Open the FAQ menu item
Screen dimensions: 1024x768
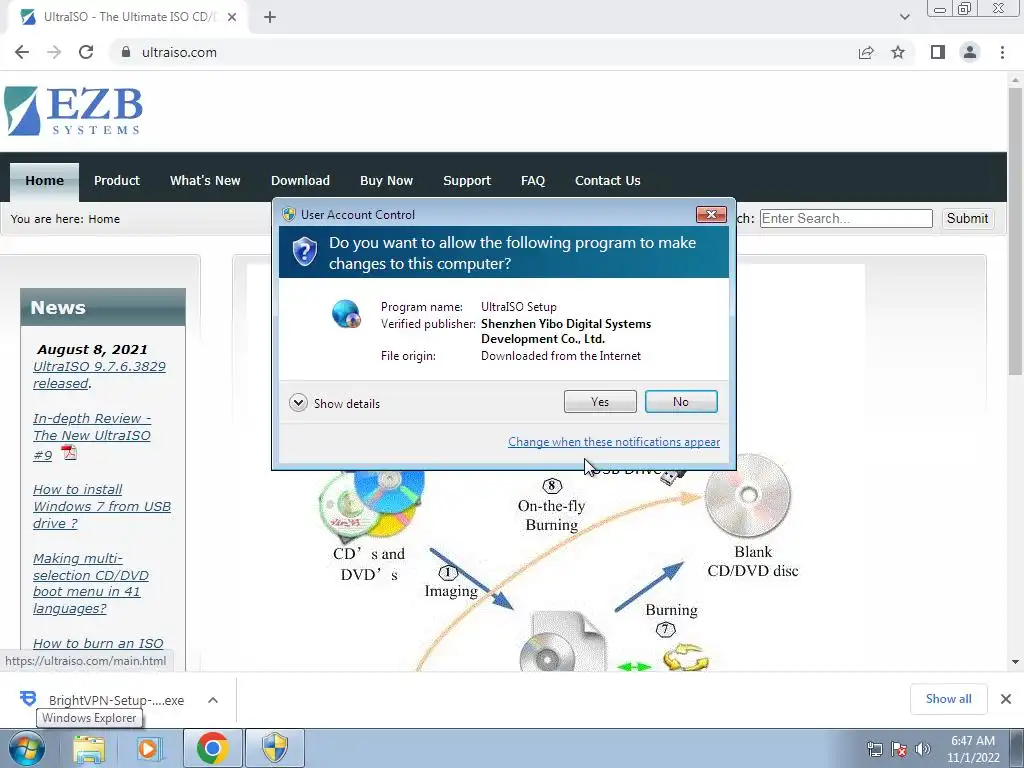[533, 181]
